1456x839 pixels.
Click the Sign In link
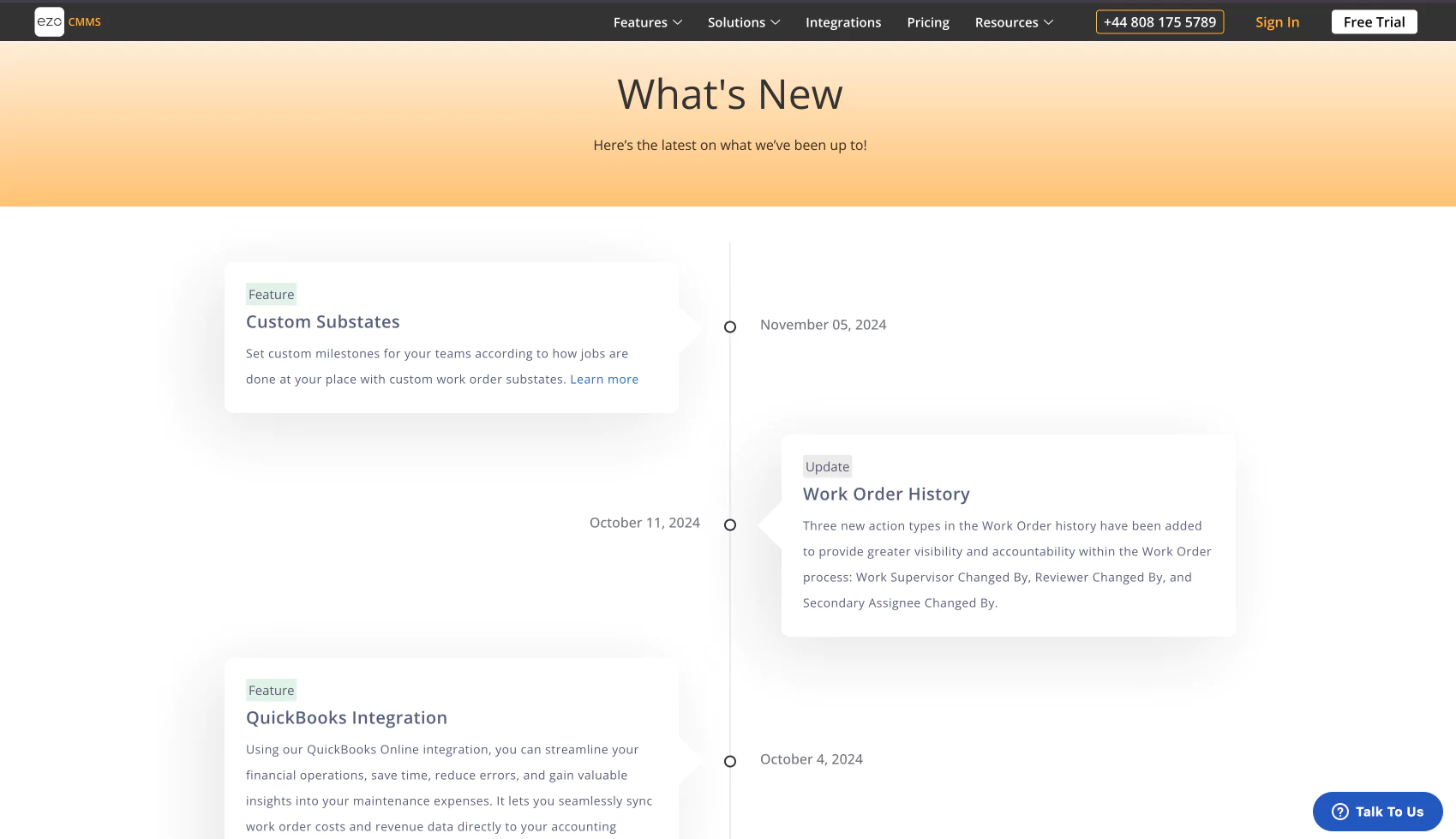click(1277, 21)
